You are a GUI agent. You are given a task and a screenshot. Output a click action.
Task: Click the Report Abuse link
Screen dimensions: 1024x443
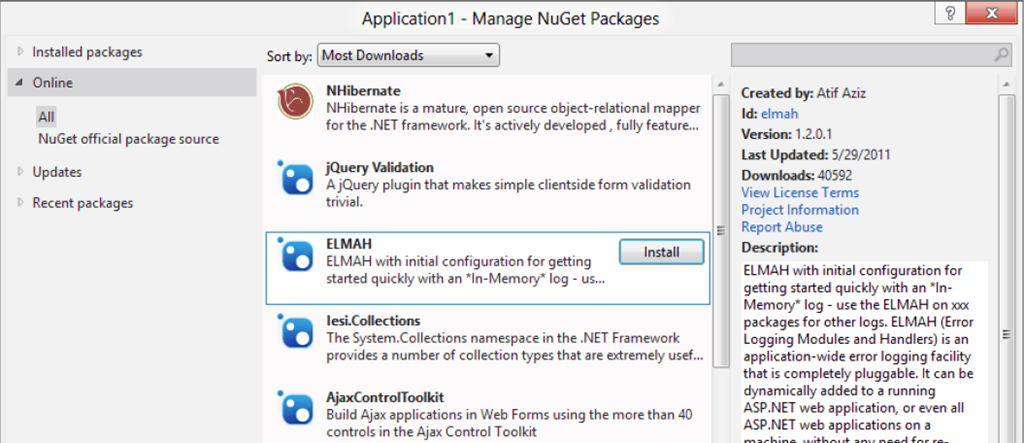click(782, 227)
